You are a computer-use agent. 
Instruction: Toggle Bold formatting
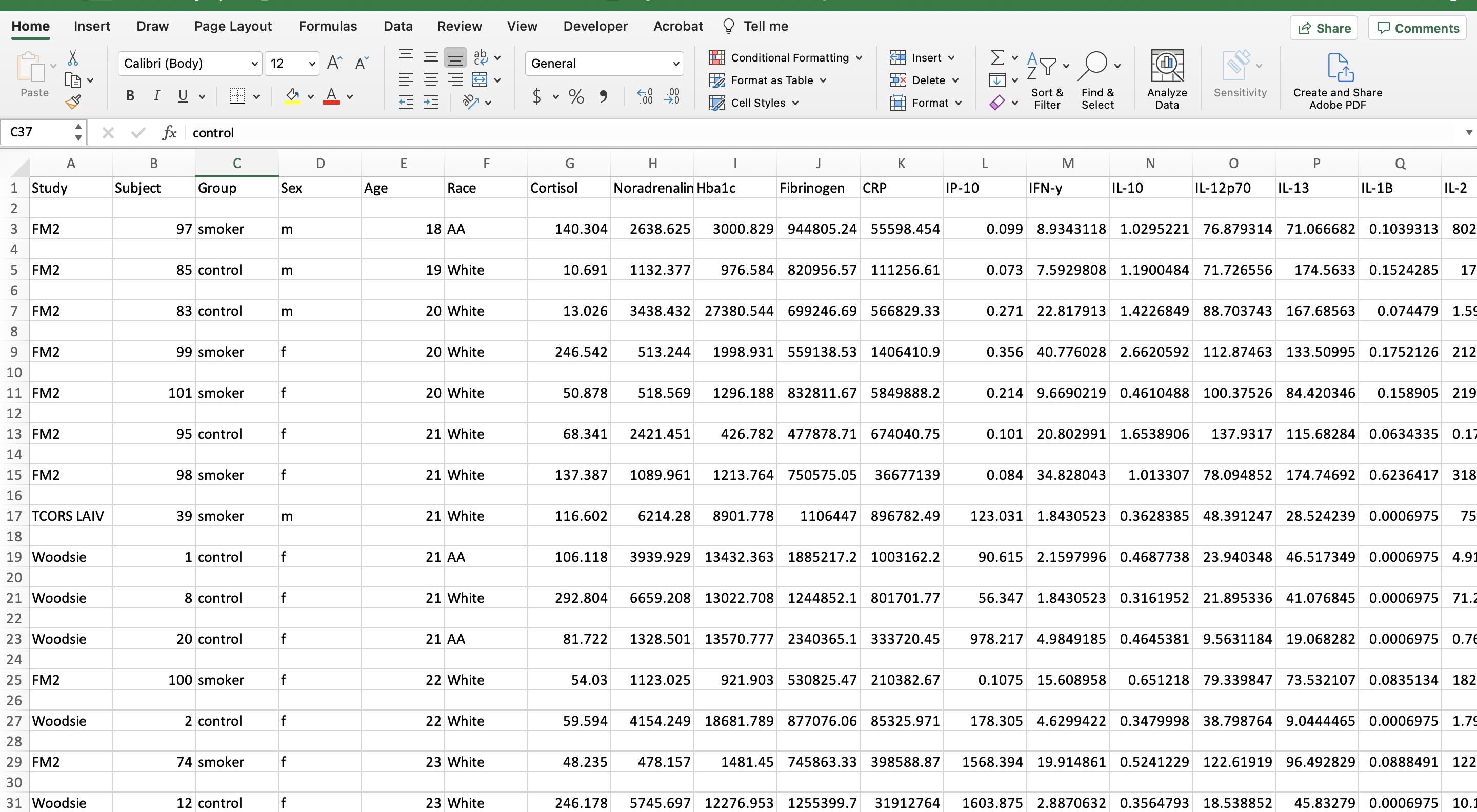coord(130,96)
